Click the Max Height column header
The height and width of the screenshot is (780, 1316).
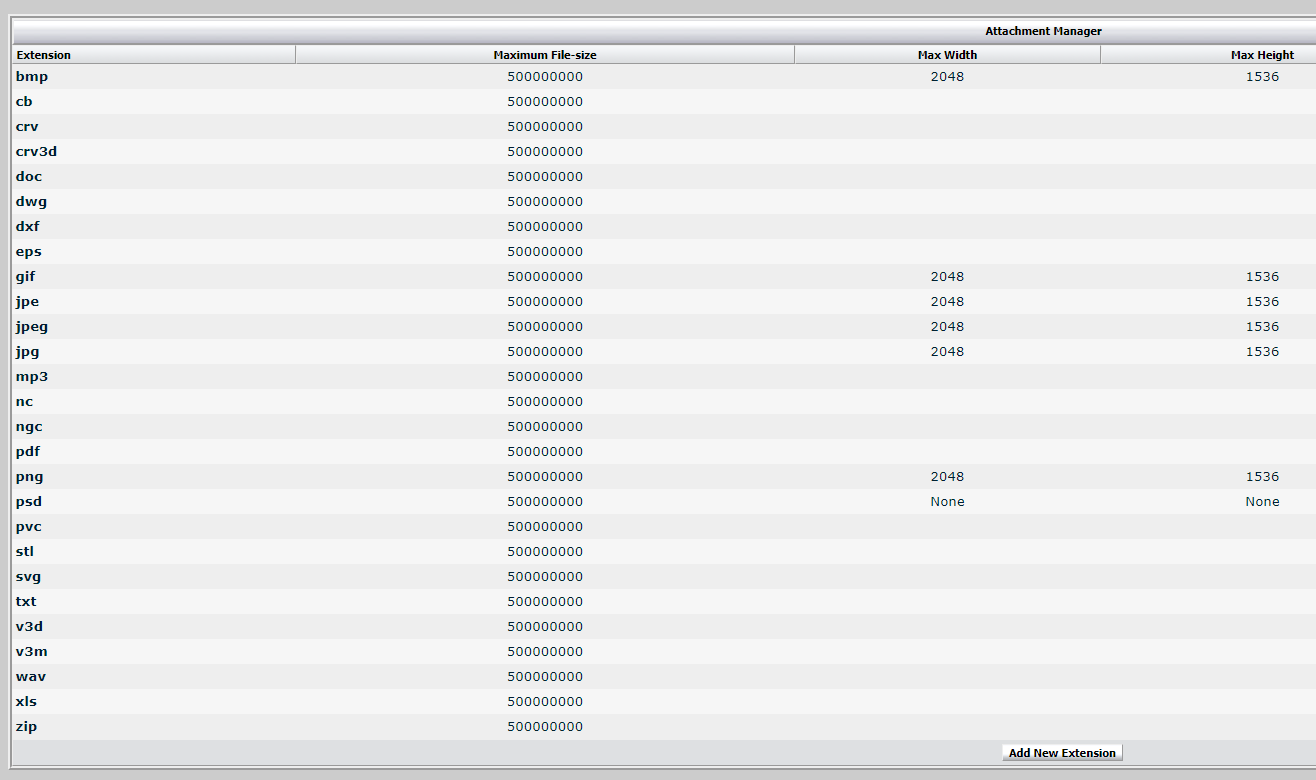(x=1262, y=55)
